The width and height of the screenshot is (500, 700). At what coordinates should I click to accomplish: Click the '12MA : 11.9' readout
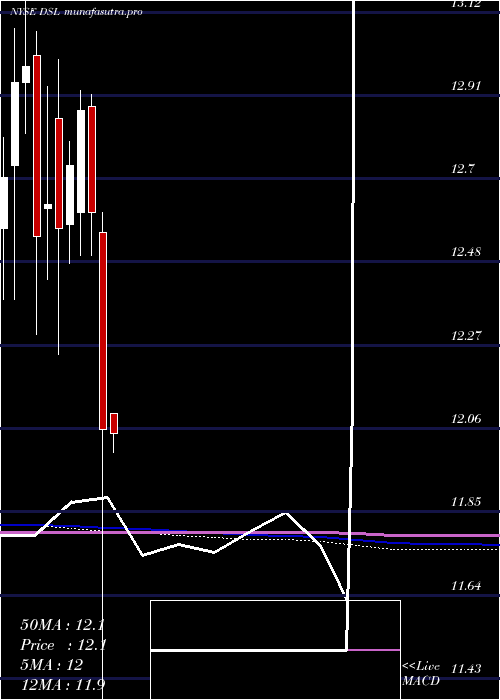click(62, 685)
